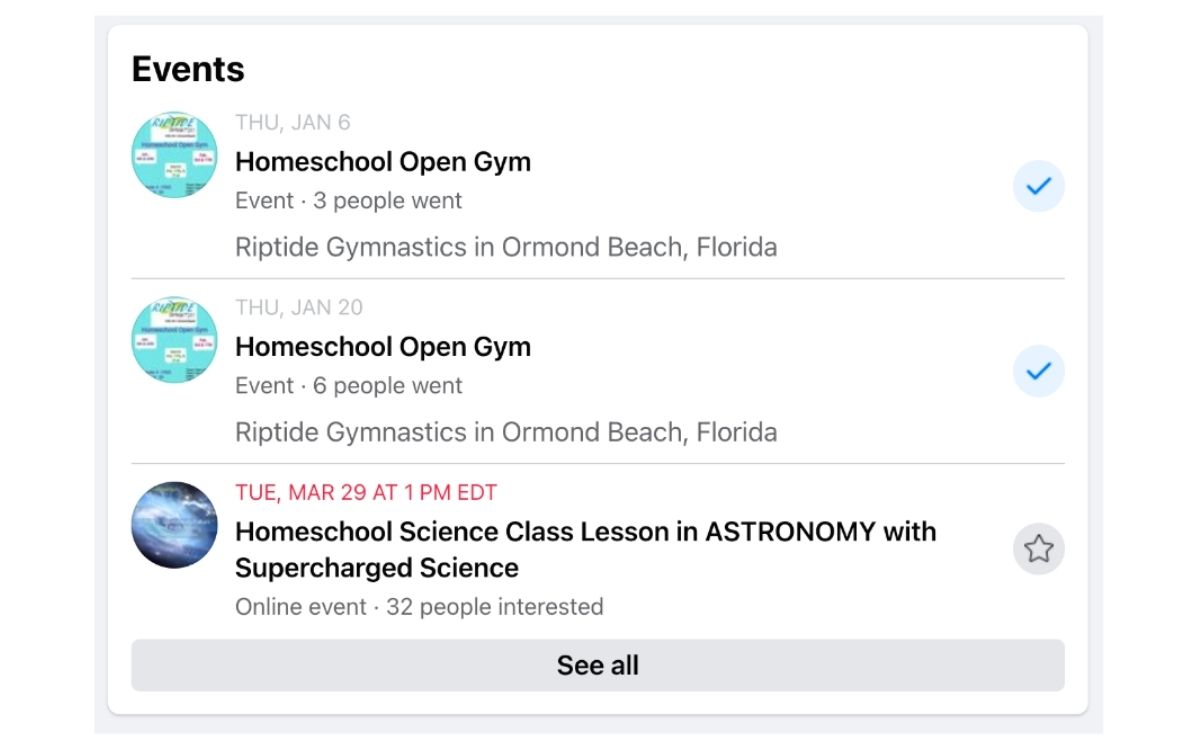This screenshot has height=750, width=1200.
Task: Click the THU, JAN 20 date label
Action: 299,307
